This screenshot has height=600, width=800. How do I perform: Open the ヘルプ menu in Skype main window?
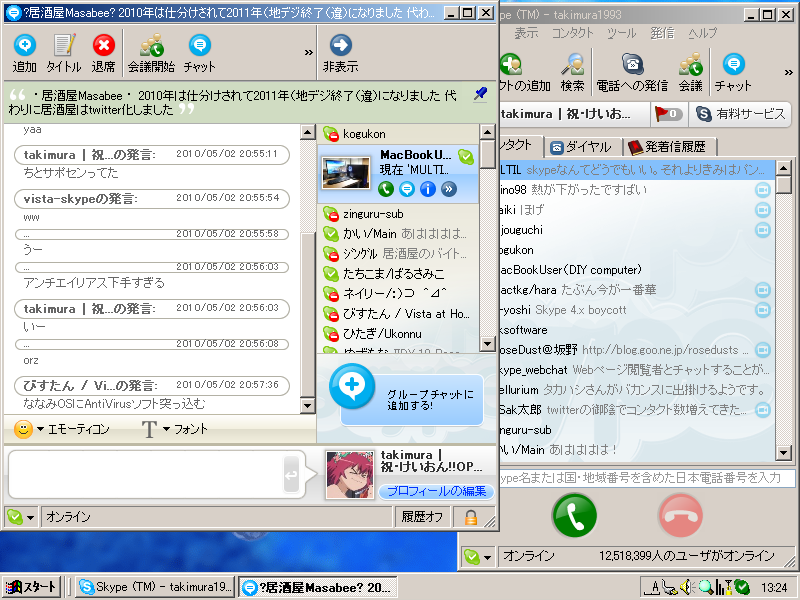coord(703,33)
